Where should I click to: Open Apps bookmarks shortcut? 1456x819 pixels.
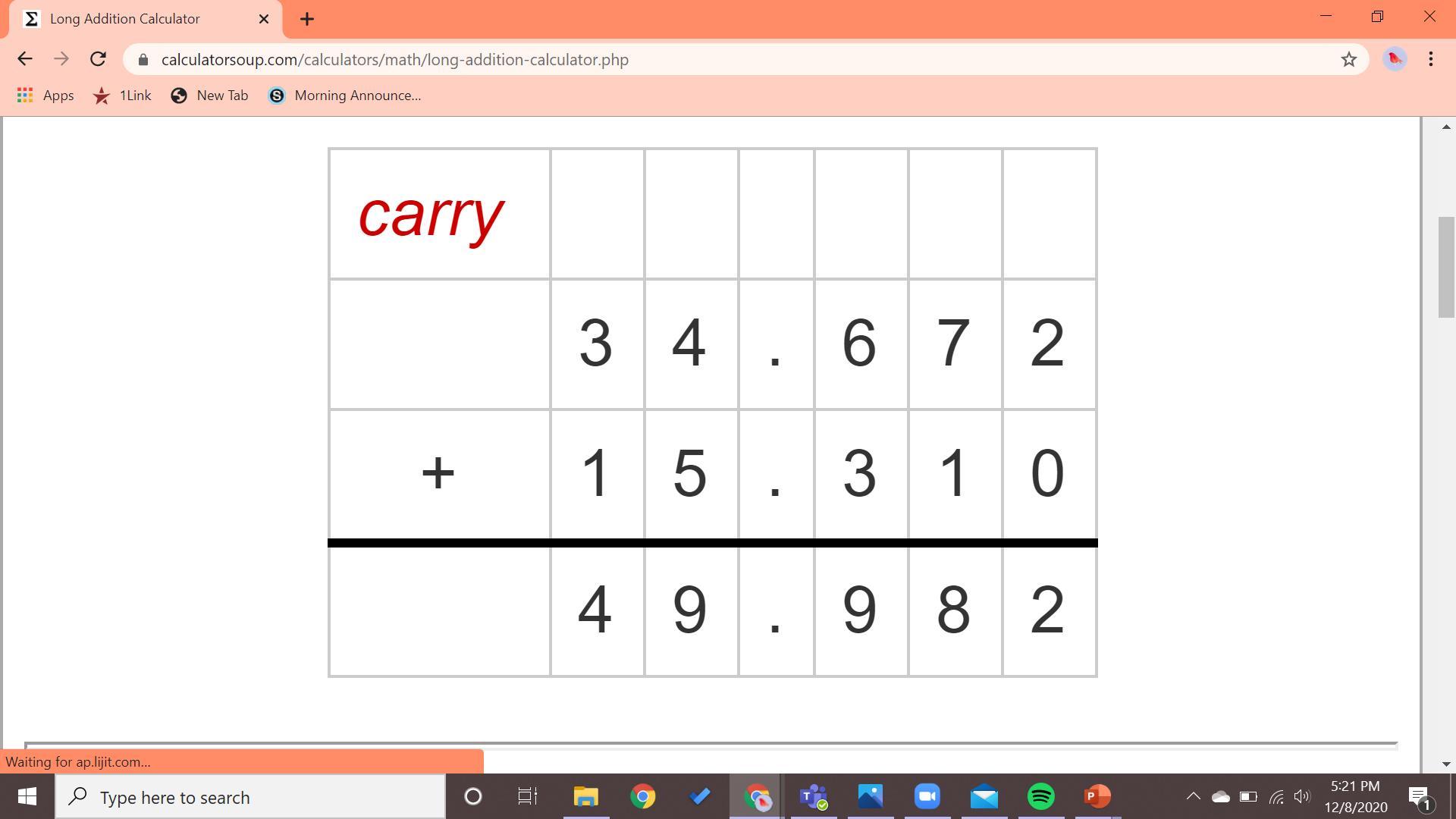pyautogui.click(x=45, y=96)
